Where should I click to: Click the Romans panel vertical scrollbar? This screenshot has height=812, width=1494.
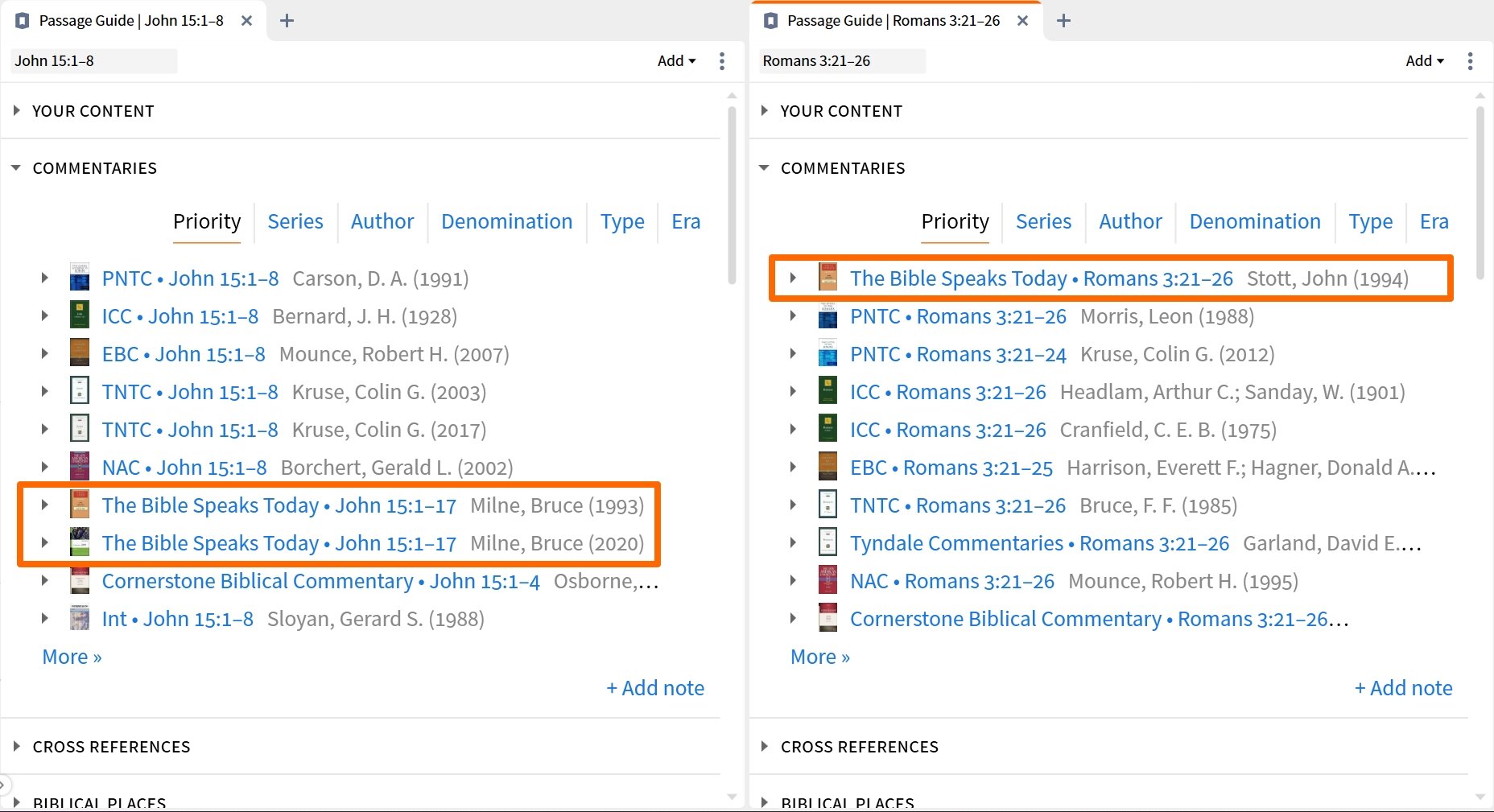(1480, 194)
